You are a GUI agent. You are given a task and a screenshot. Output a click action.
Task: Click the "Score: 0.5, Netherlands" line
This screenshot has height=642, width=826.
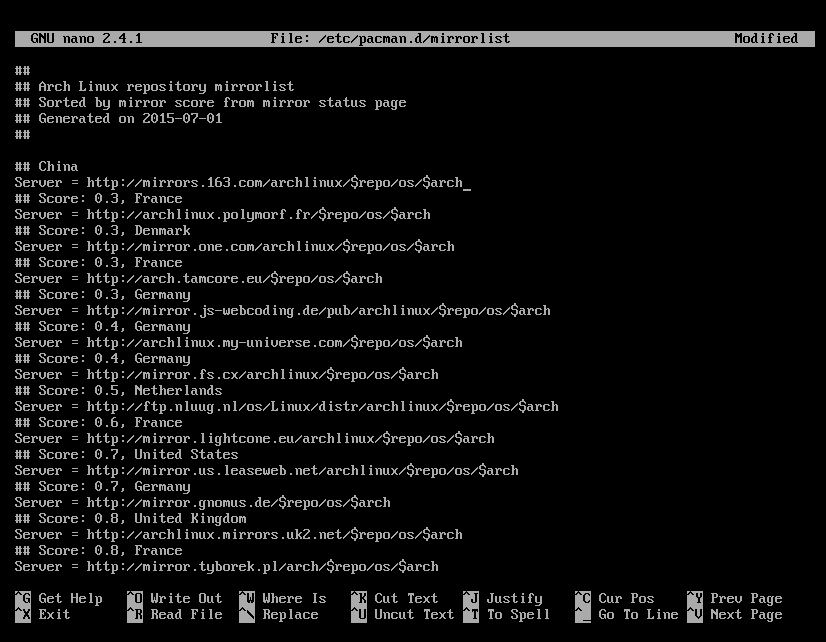pos(119,391)
